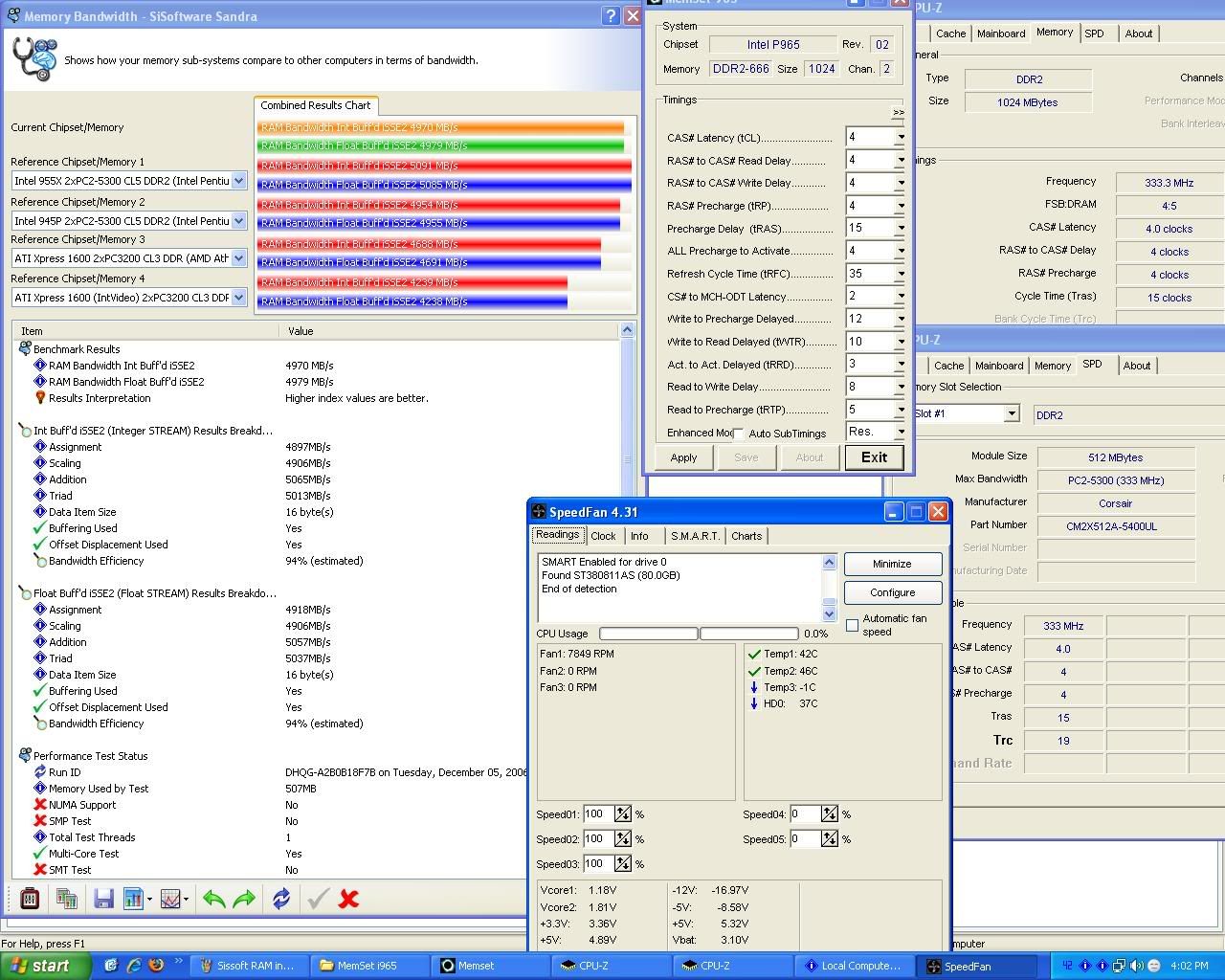Screen dimensions: 1225x980
Task: Click the green current RAM Bandwidth Float bar
Action: (x=440, y=146)
